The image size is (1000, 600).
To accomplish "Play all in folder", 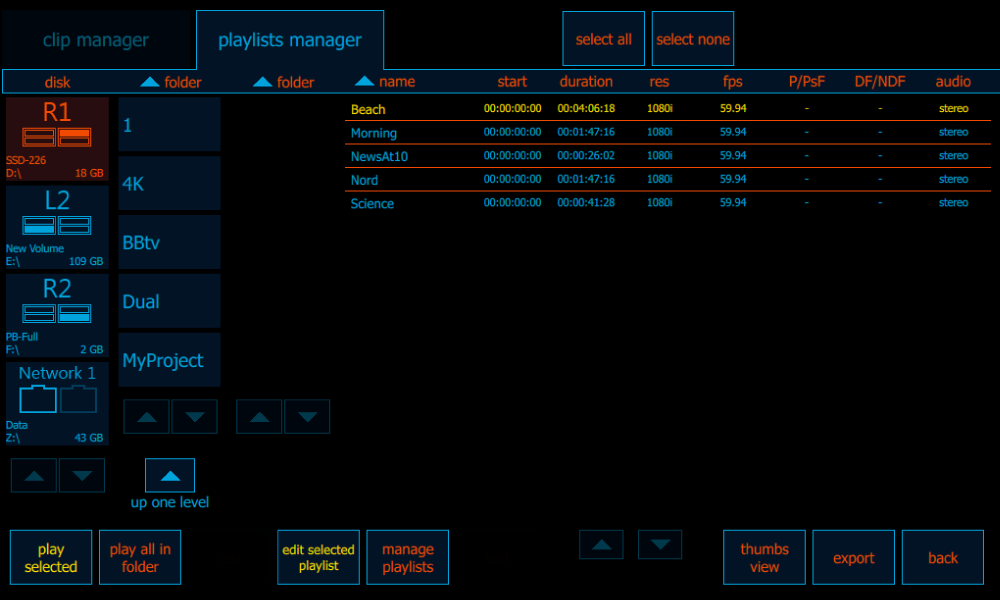I will click(140, 557).
